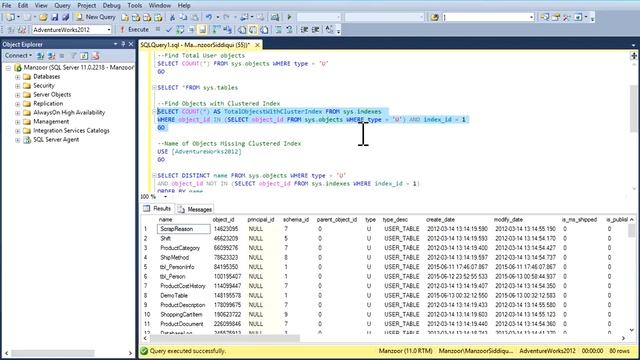The height and width of the screenshot is (360, 640).
Task: Click the Undo arrow icon
Action: [x=209, y=17]
